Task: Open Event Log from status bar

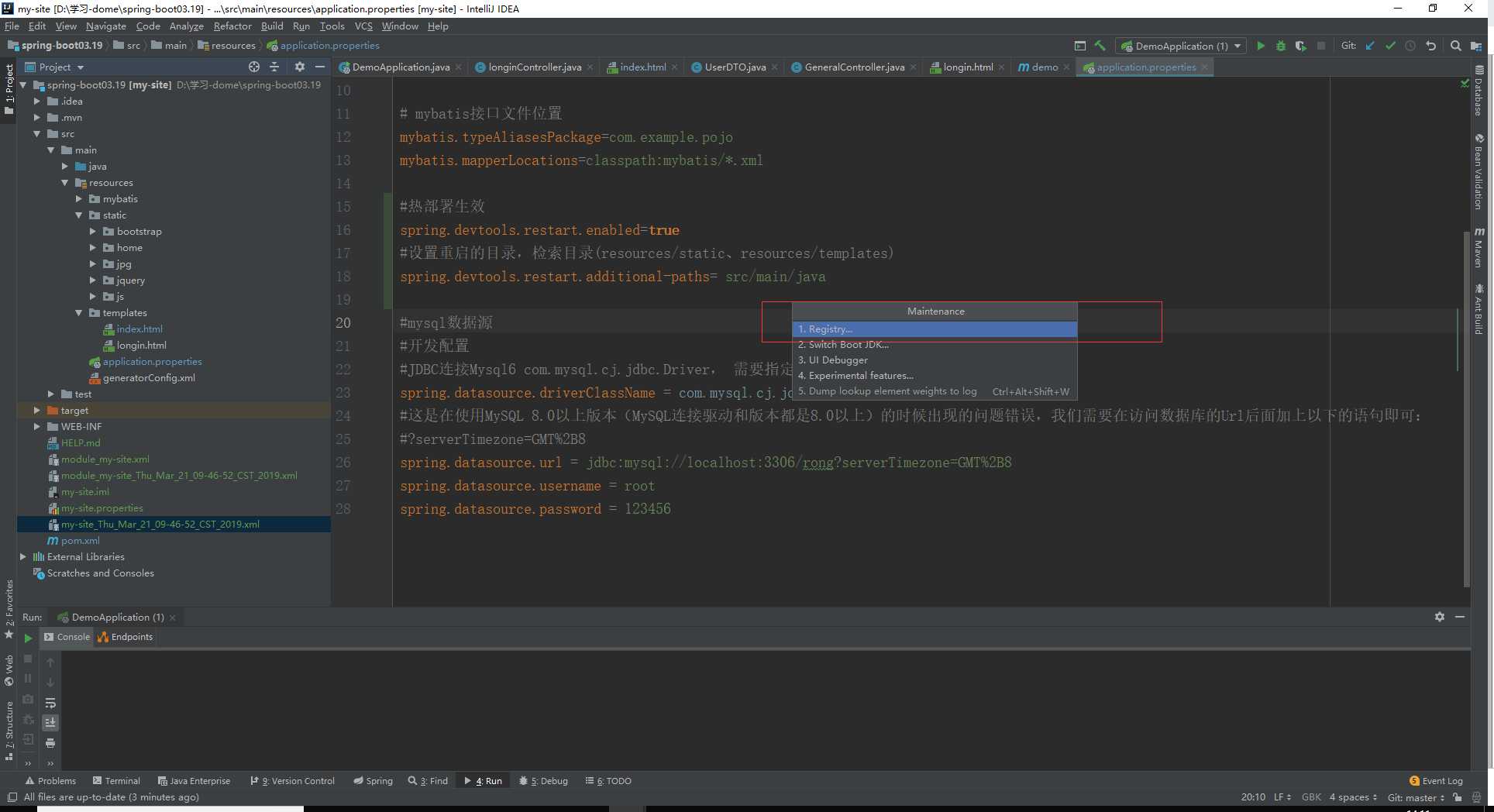Action: click(x=1436, y=781)
